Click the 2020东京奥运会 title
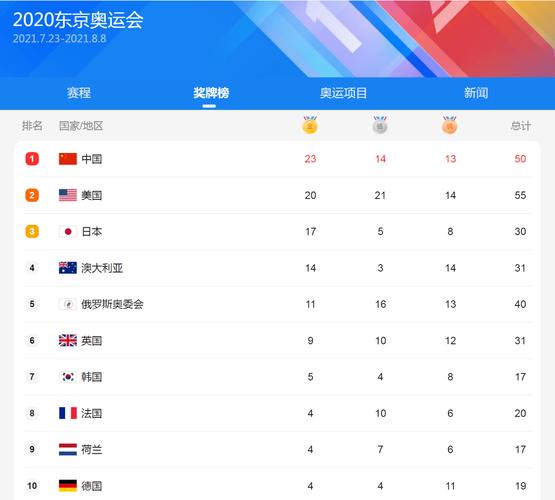This screenshot has width=555, height=500. coord(78,20)
